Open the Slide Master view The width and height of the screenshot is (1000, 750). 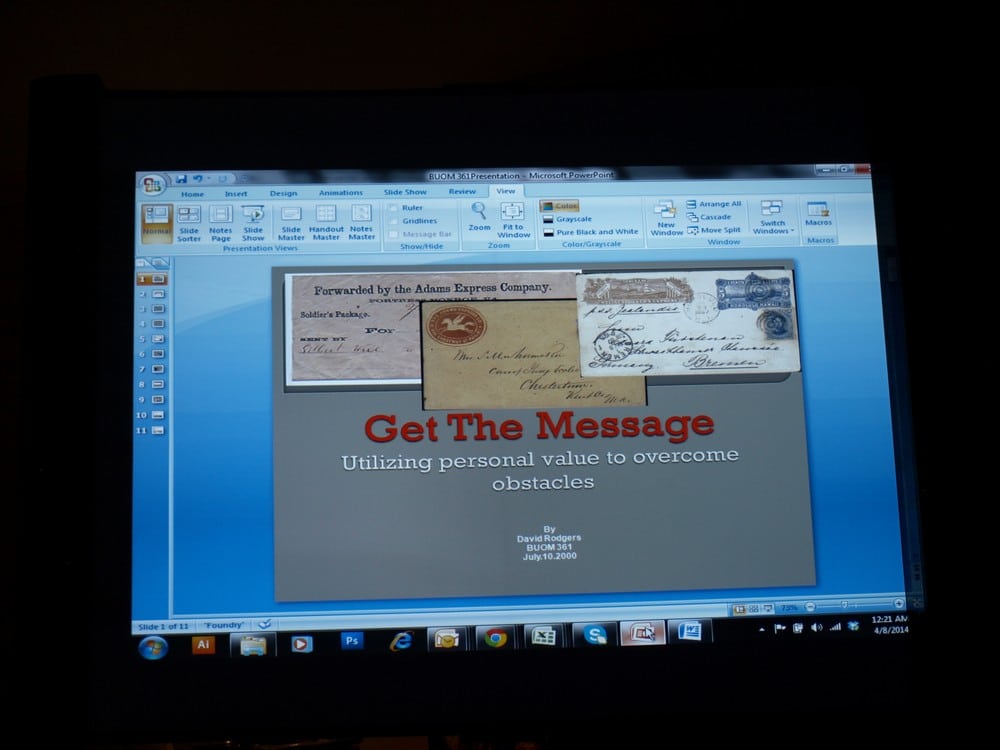tap(291, 223)
